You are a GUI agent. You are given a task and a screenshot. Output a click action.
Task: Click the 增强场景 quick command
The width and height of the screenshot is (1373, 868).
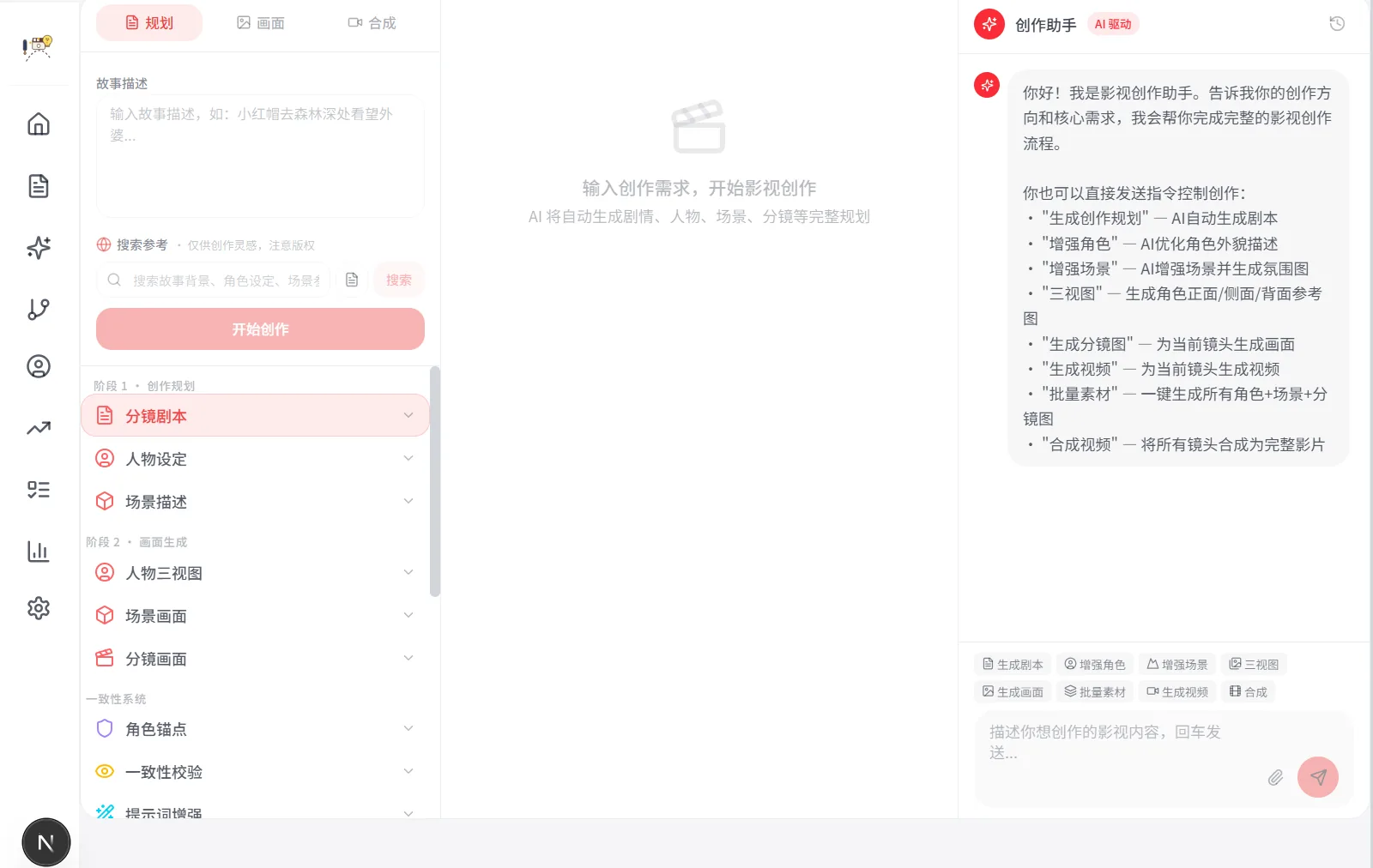(x=1177, y=665)
